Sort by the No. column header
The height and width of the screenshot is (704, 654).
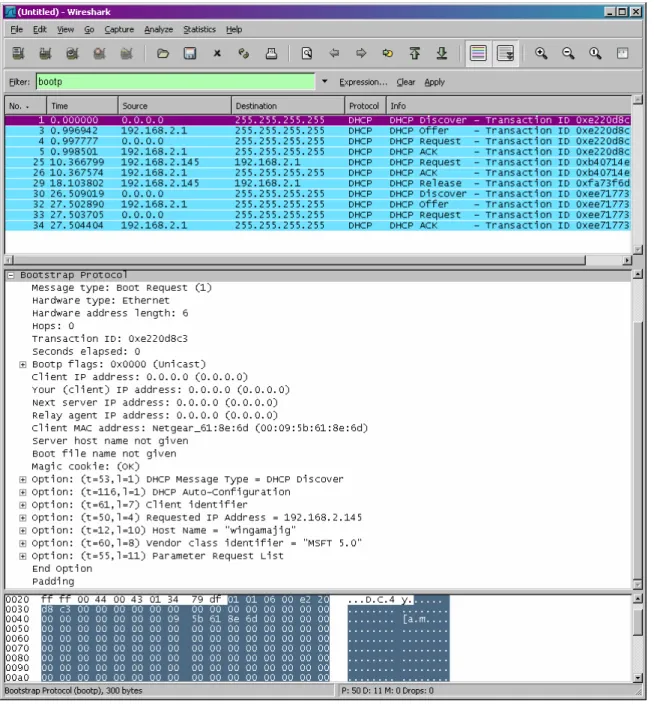(x=26, y=106)
